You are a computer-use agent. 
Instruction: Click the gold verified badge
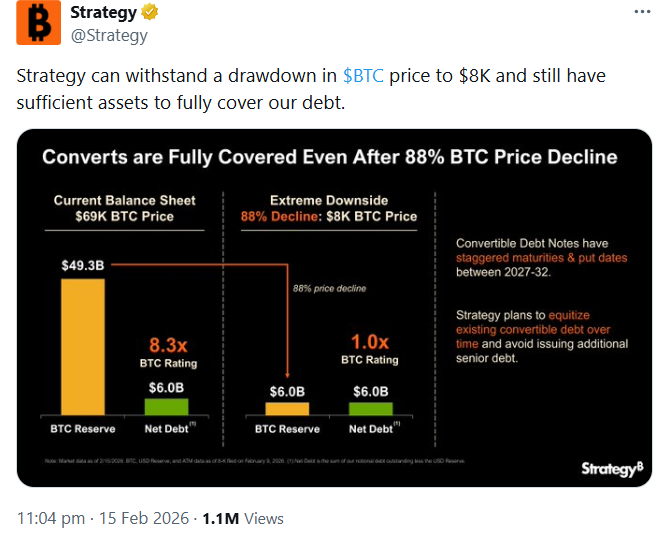tap(150, 14)
